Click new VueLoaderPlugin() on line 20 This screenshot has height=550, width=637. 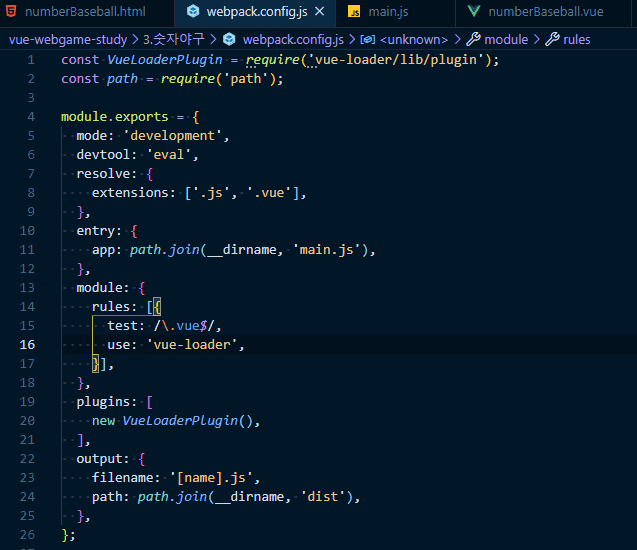(x=172, y=421)
